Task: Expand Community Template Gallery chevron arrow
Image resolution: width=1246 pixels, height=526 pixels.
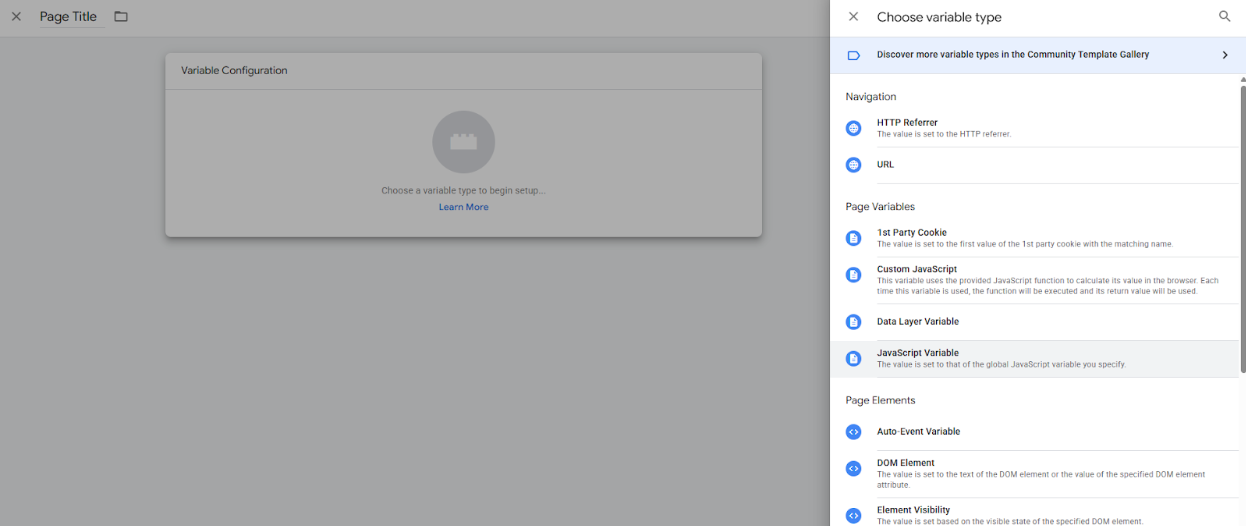Action: [x=1224, y=55]
